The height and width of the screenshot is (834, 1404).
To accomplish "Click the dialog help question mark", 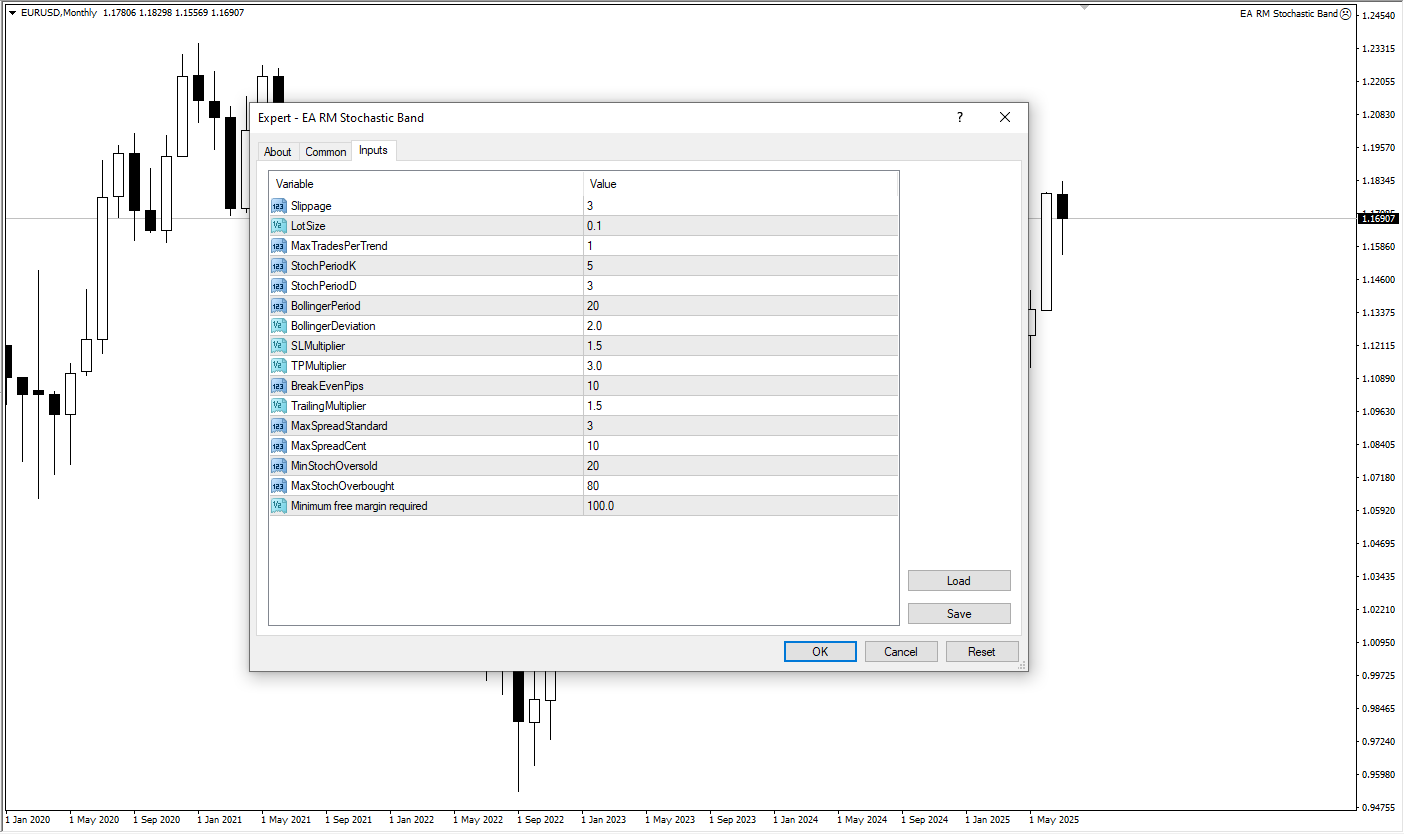I will pos(960,117).
